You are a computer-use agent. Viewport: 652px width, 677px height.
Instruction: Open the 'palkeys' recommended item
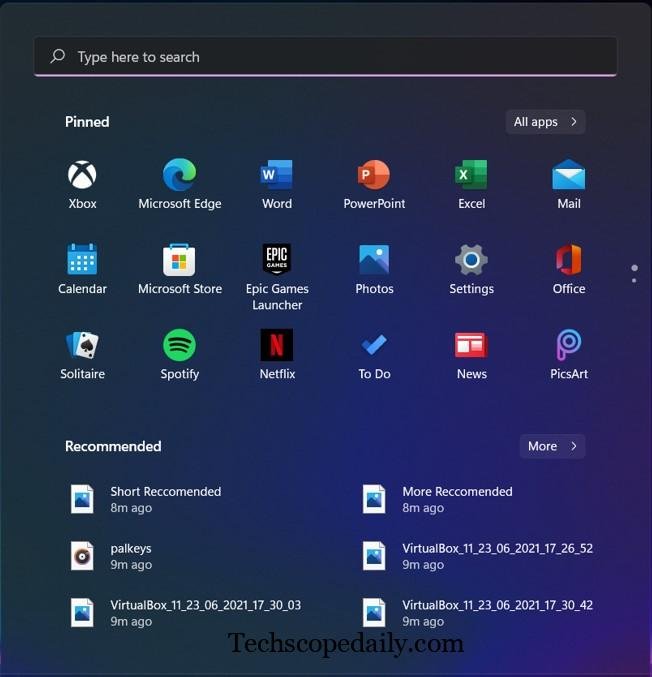click(111, 556)
